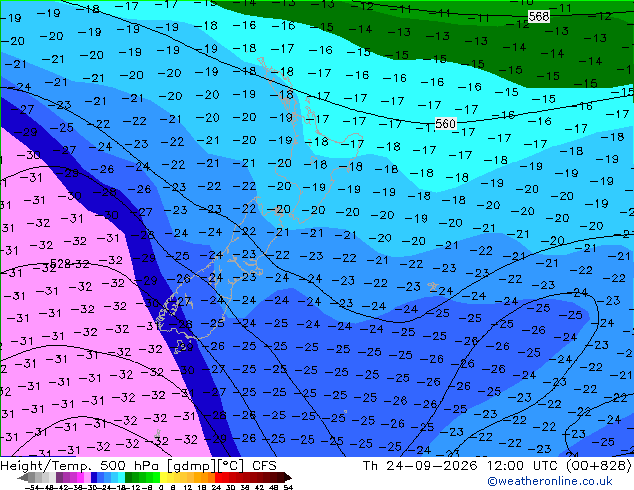Click the 528 height contour label
The width and height of the screenshot is (634, 490).
[x=60, y=264]
